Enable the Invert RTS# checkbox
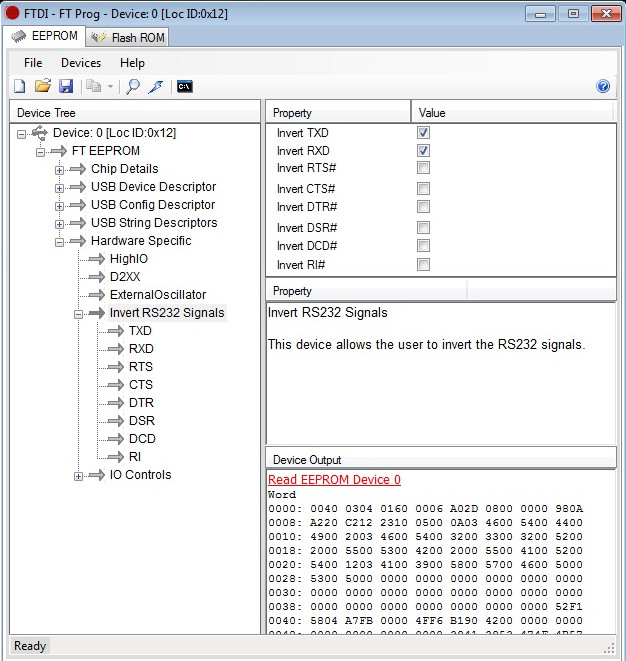This screenshot has width=626, height=661. pyautogui.click(x=423, y=168)
